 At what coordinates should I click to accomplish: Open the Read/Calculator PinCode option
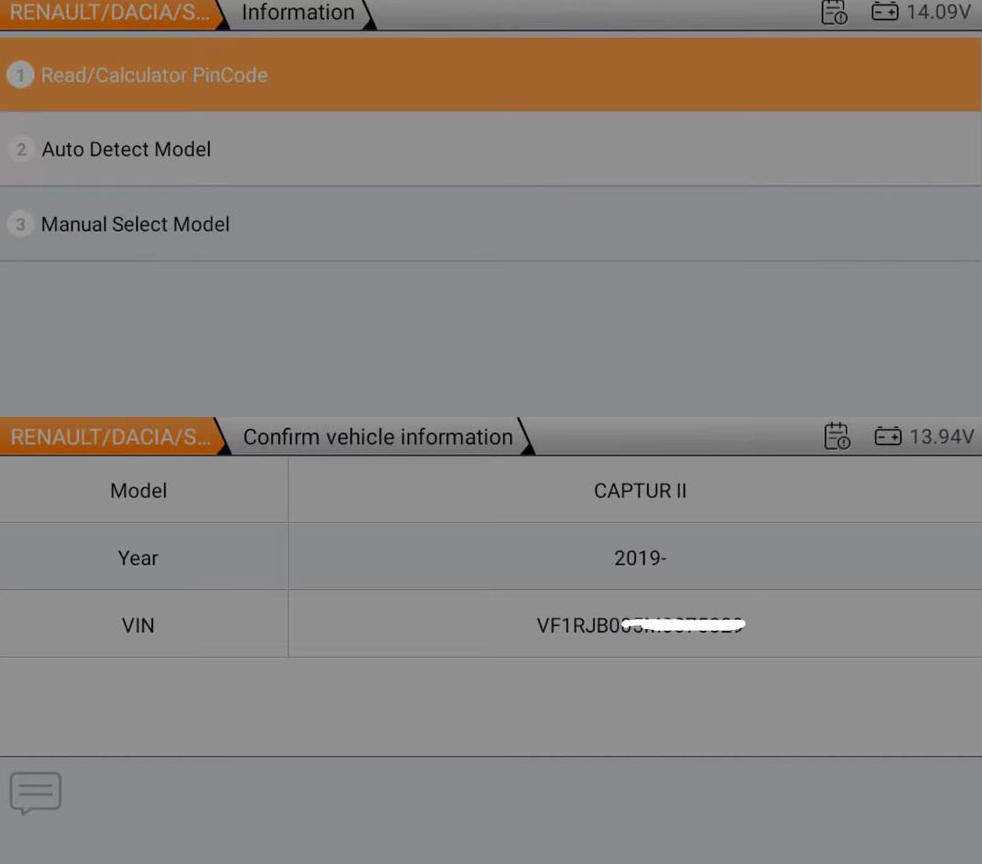490,75
